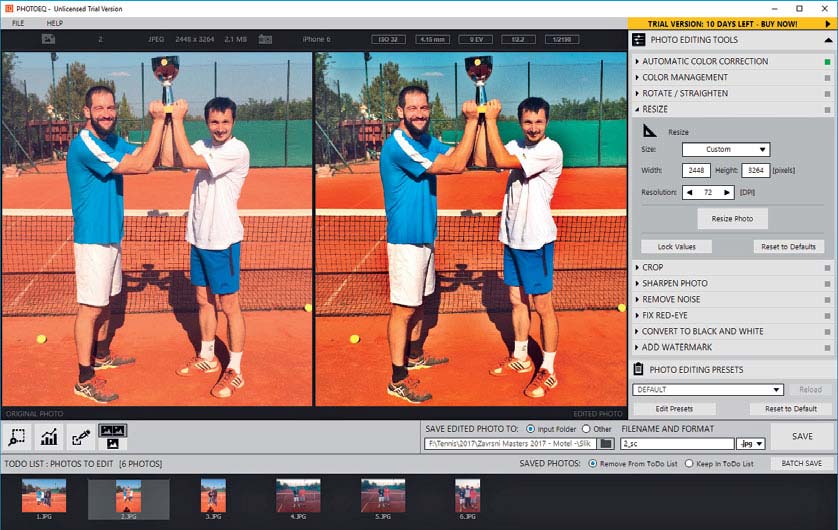Click the resize triangle ruler icon
Viewport: 838px width, 530px height.
tap(649, 130)
